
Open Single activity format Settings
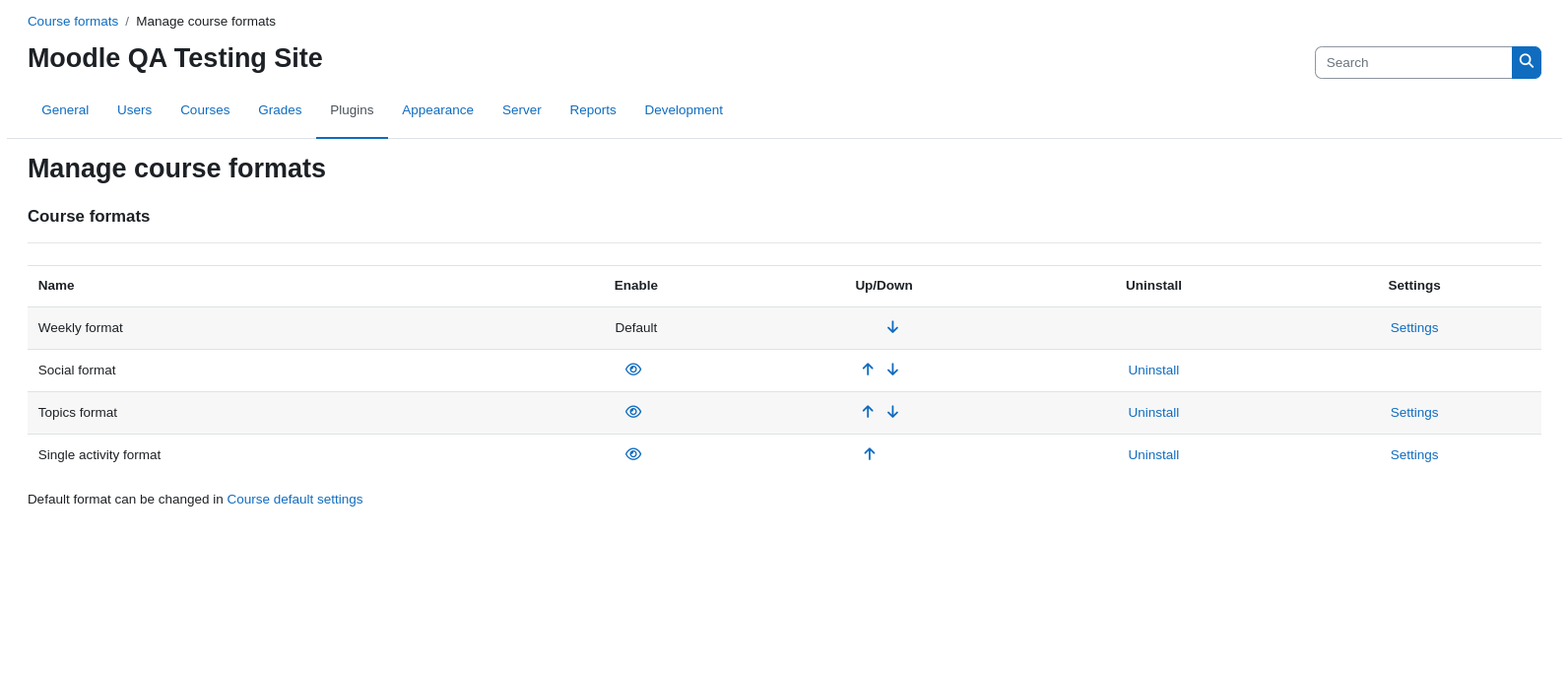1414,455
